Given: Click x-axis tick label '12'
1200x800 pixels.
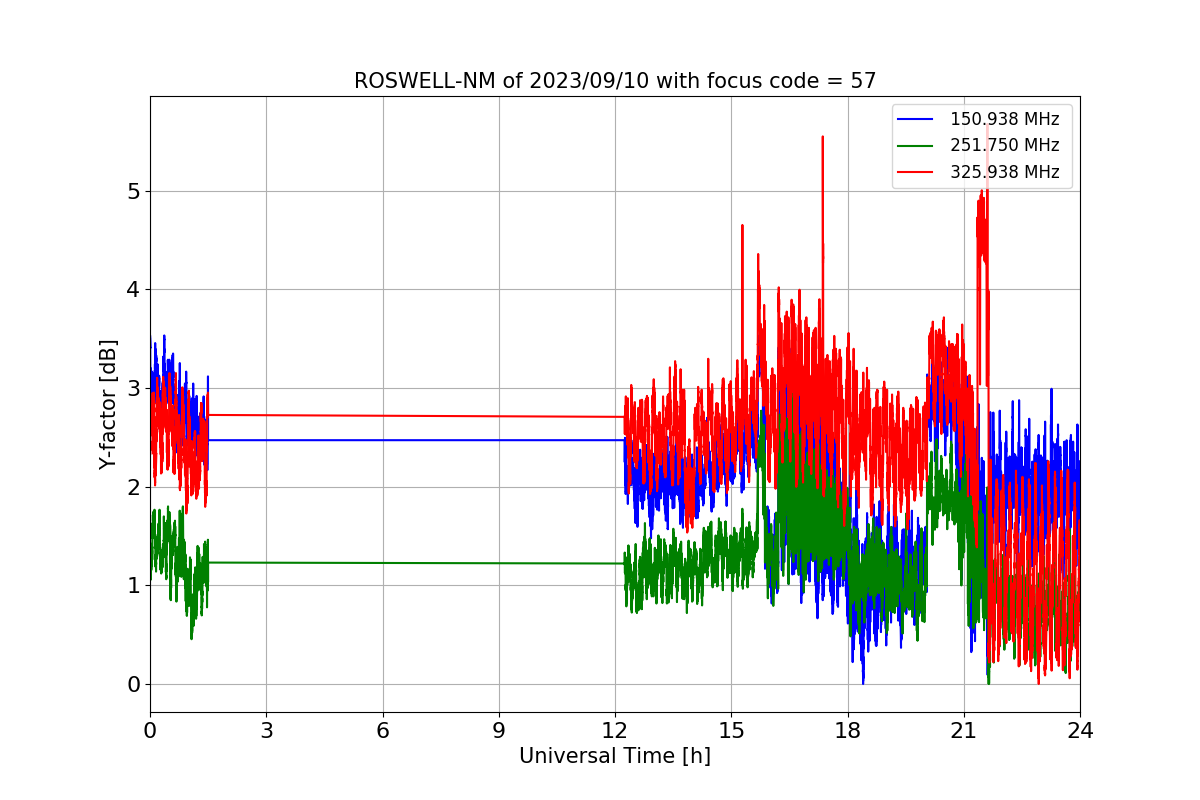Looking at the screenshot, I should click(615, 731).
